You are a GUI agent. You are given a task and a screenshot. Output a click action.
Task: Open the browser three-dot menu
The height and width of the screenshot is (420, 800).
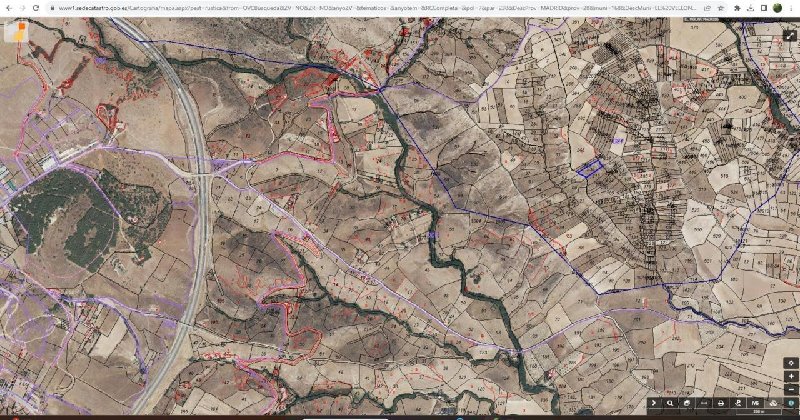791,8
